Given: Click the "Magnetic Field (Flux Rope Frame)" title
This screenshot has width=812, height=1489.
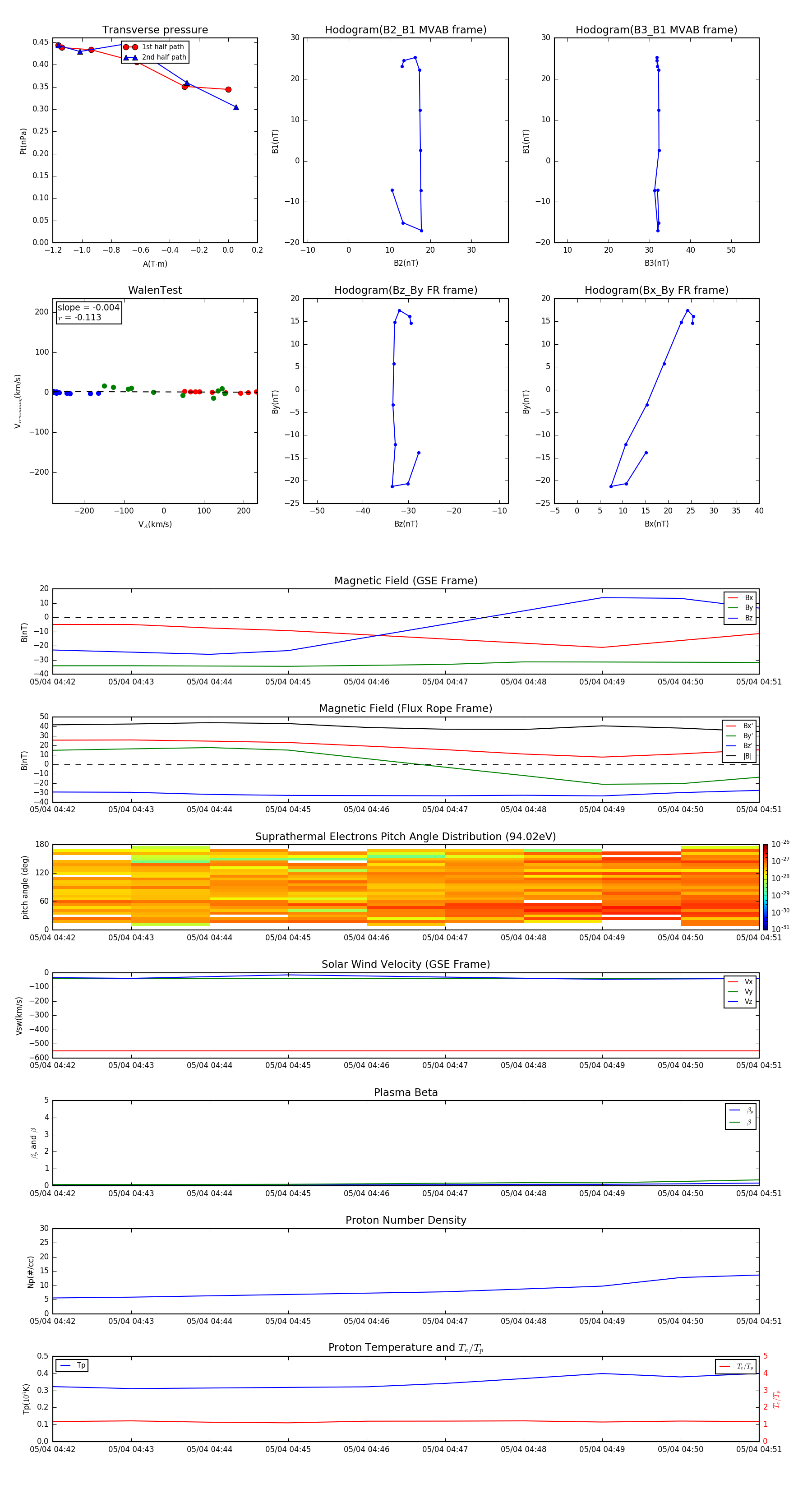Looking at the screenshot, I should (x=406, y=709).
